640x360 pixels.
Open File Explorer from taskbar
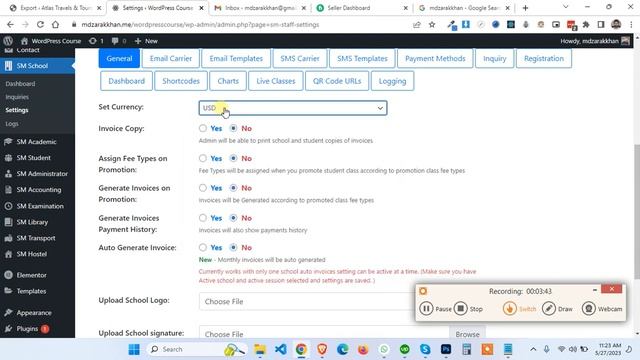(260, 349)
